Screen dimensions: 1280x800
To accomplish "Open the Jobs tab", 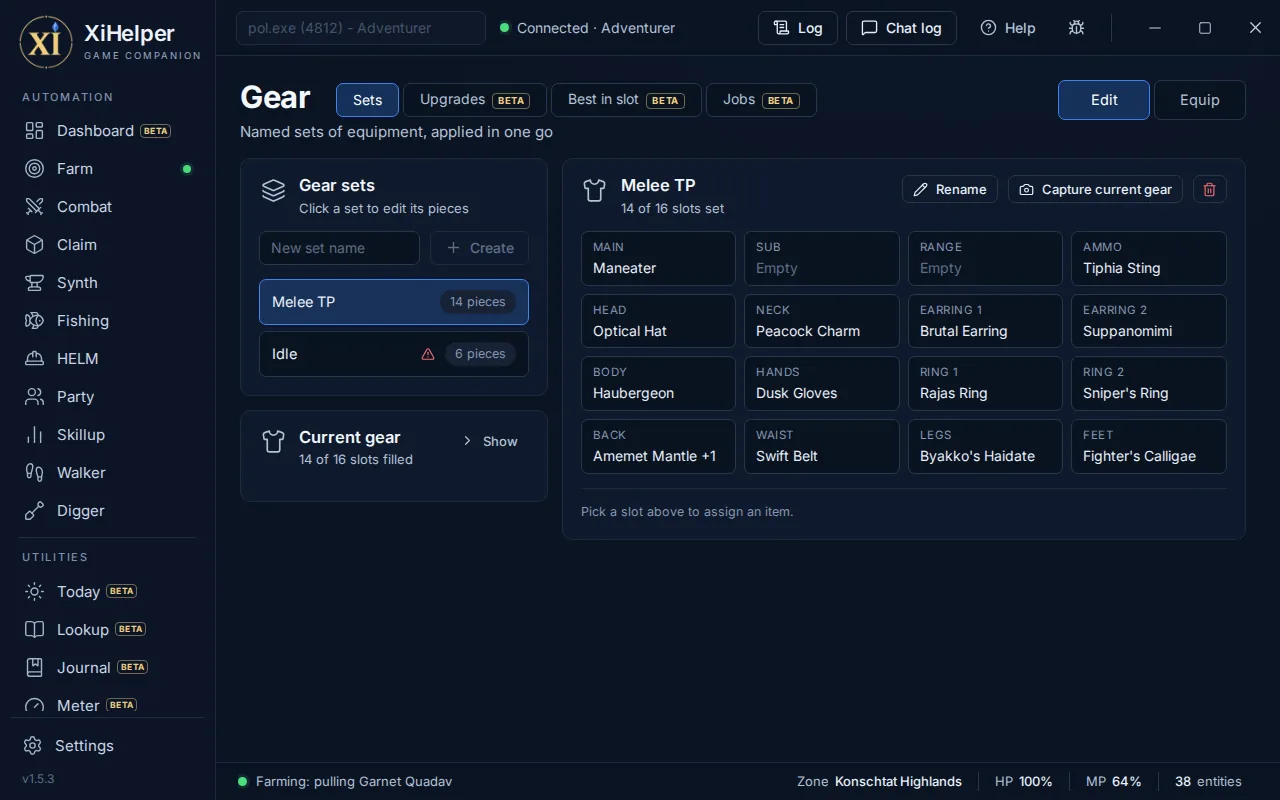I will [761, 100].
